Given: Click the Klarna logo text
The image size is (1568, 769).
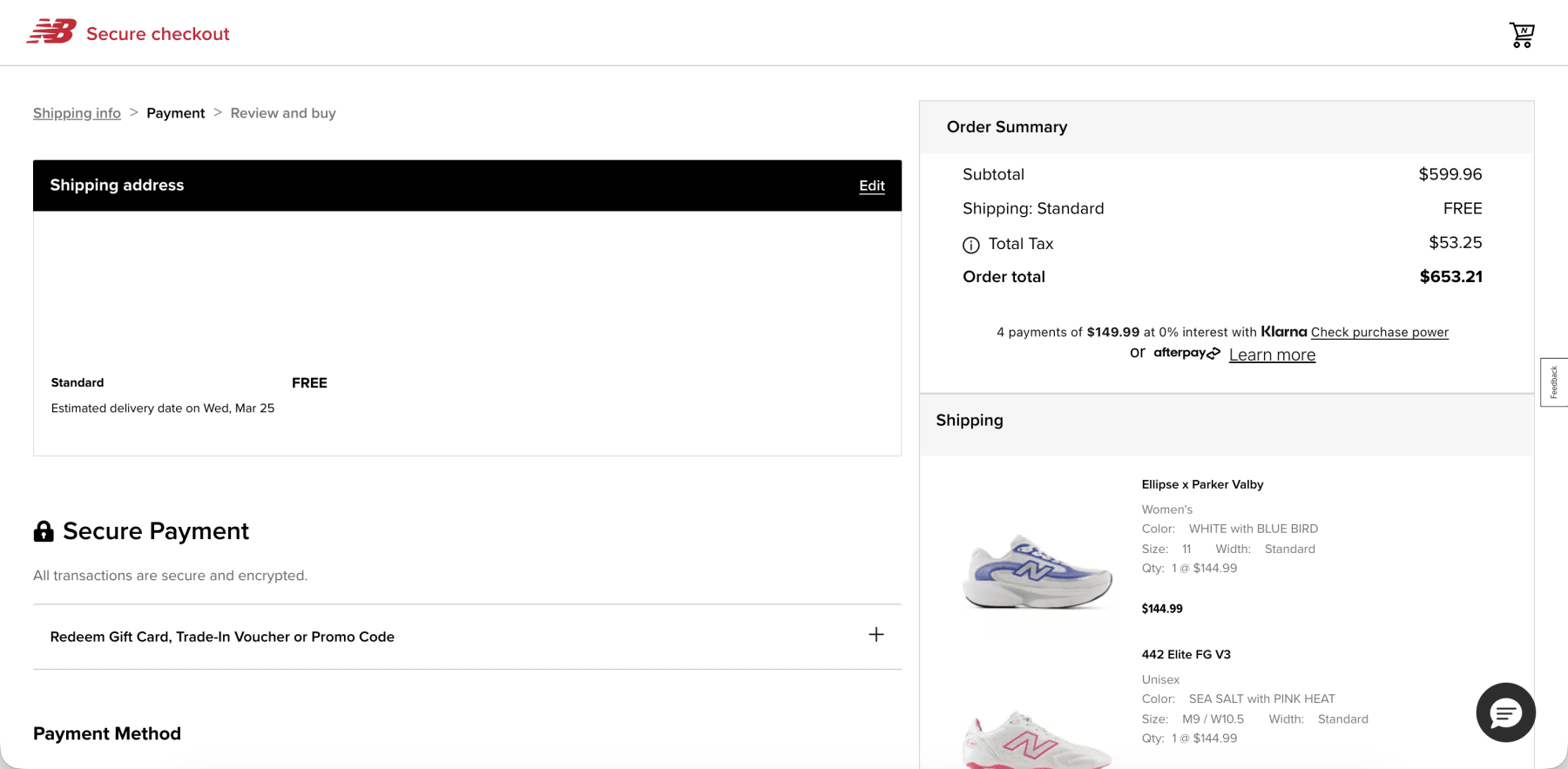Looking at the screenshot, I should click(1284, 331).
